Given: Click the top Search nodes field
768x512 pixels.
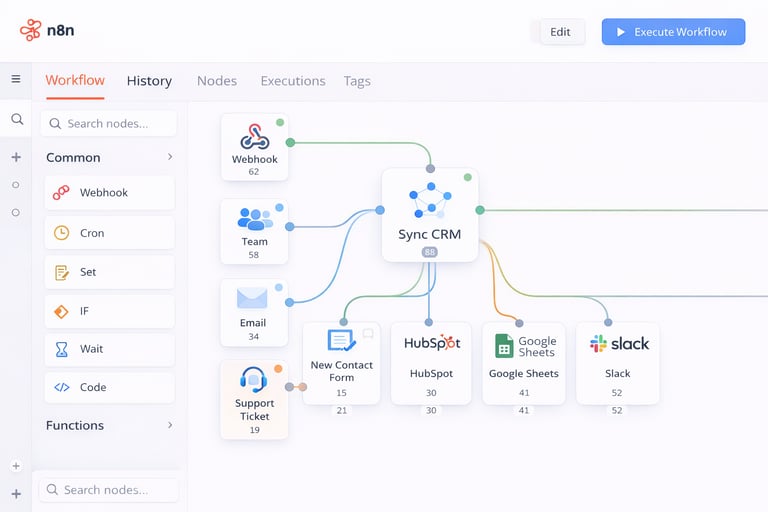Looking at the screenshot, I should (x=109, y=123).
